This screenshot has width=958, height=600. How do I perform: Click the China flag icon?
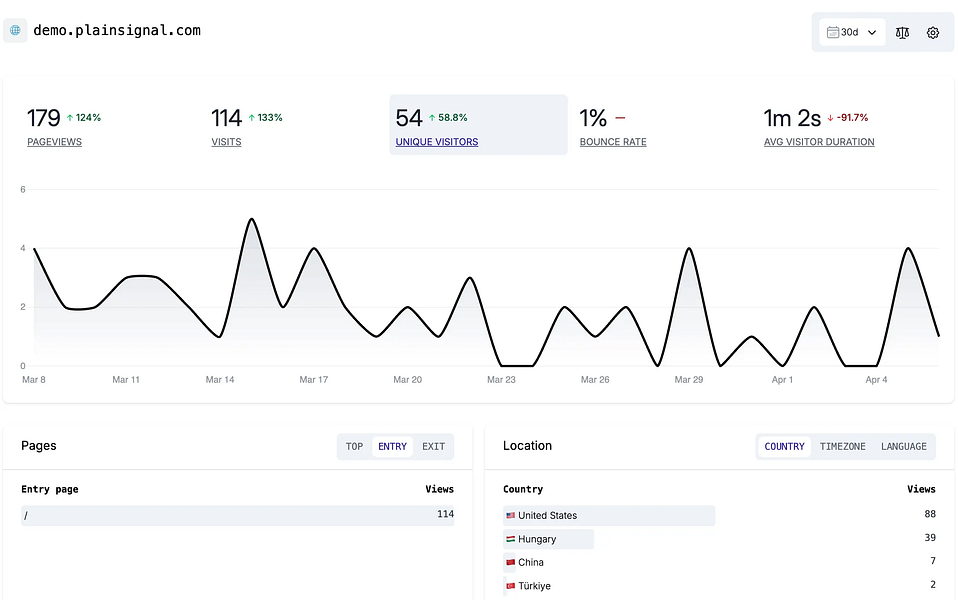click(510, 562)
